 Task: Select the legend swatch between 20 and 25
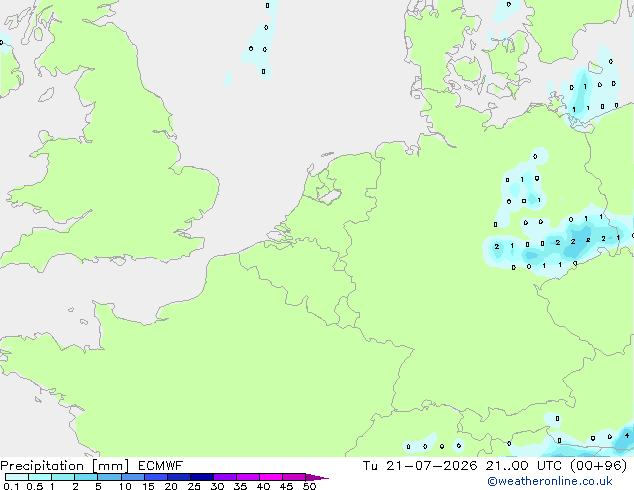[179, 477]
